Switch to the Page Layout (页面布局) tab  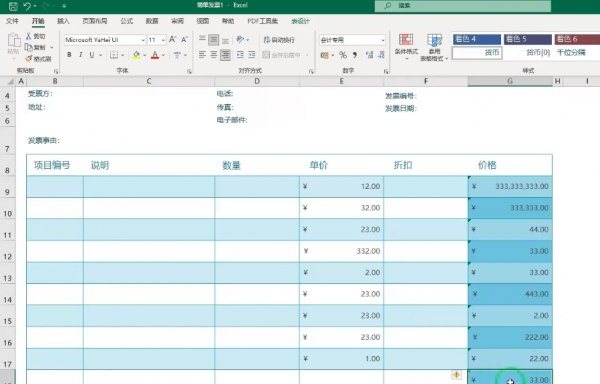tap(95, 21)
